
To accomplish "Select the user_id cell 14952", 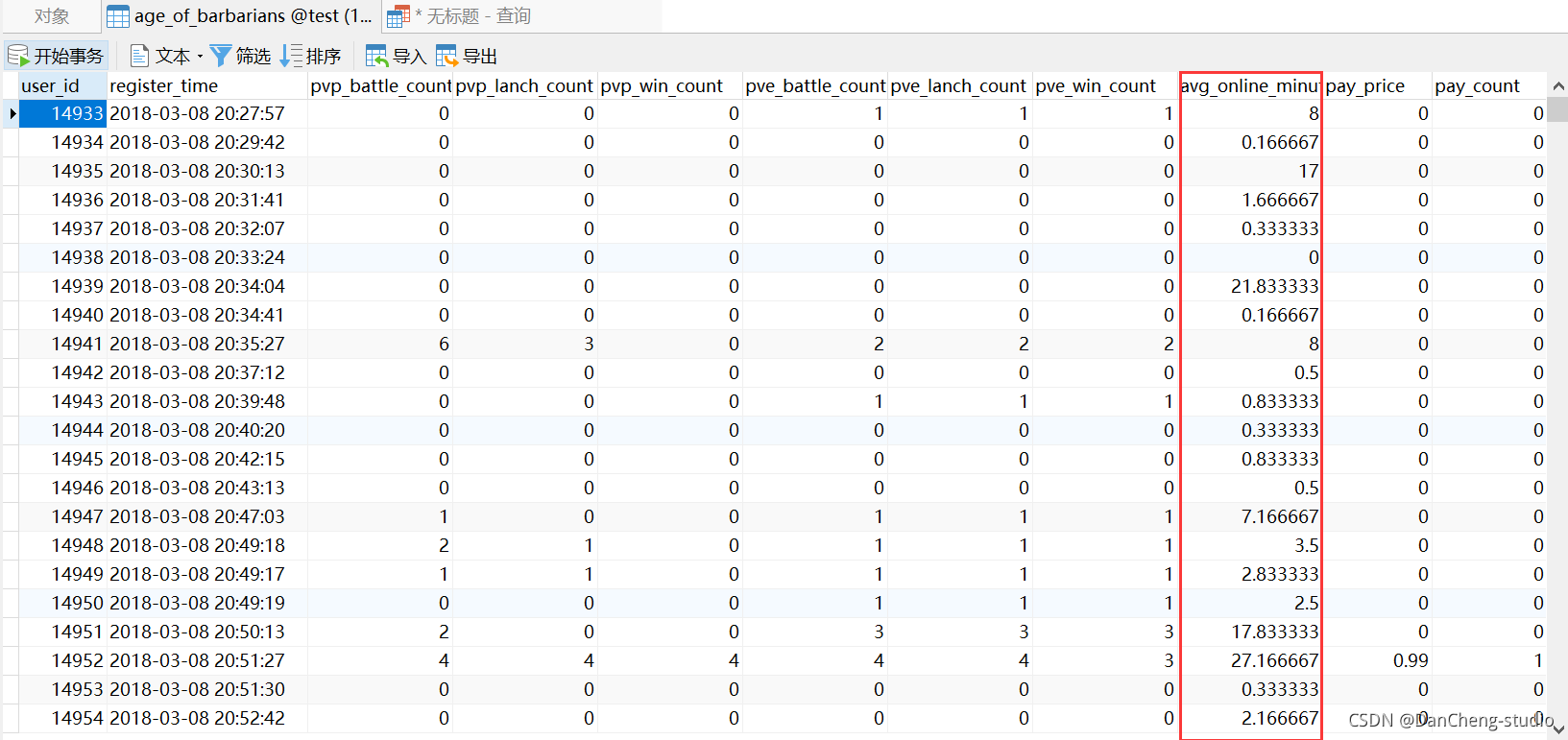I will [x=62, y=660].
